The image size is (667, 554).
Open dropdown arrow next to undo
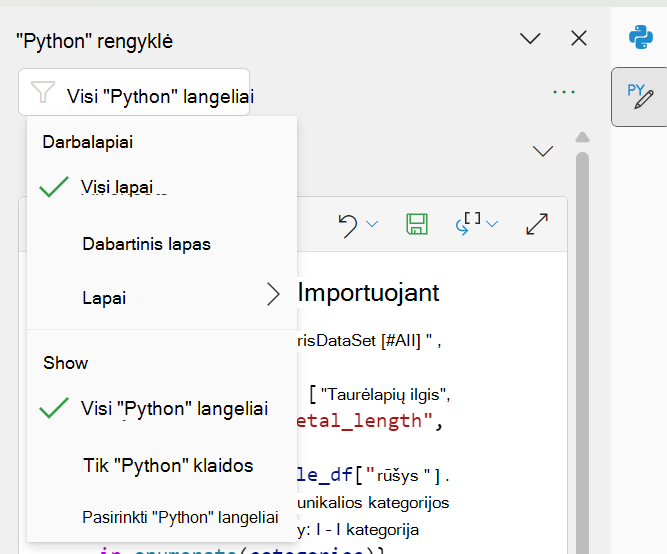coord(372,224)
